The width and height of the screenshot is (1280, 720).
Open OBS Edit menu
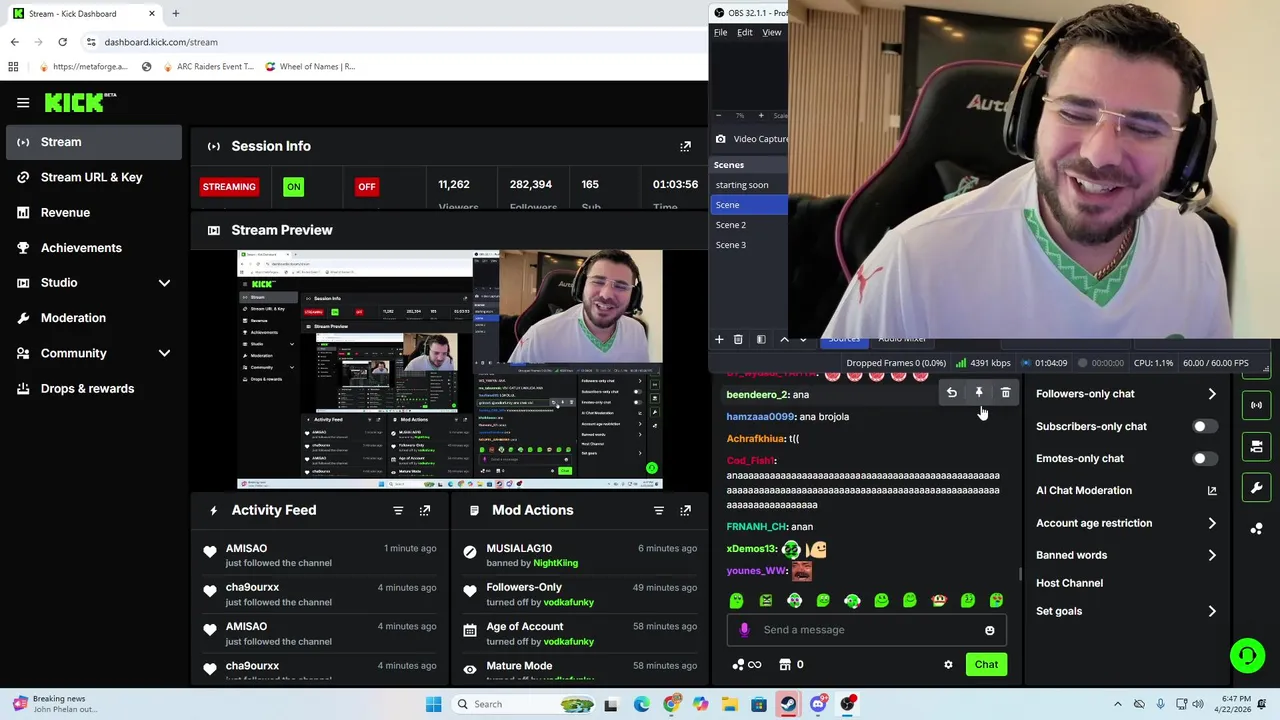745,32
